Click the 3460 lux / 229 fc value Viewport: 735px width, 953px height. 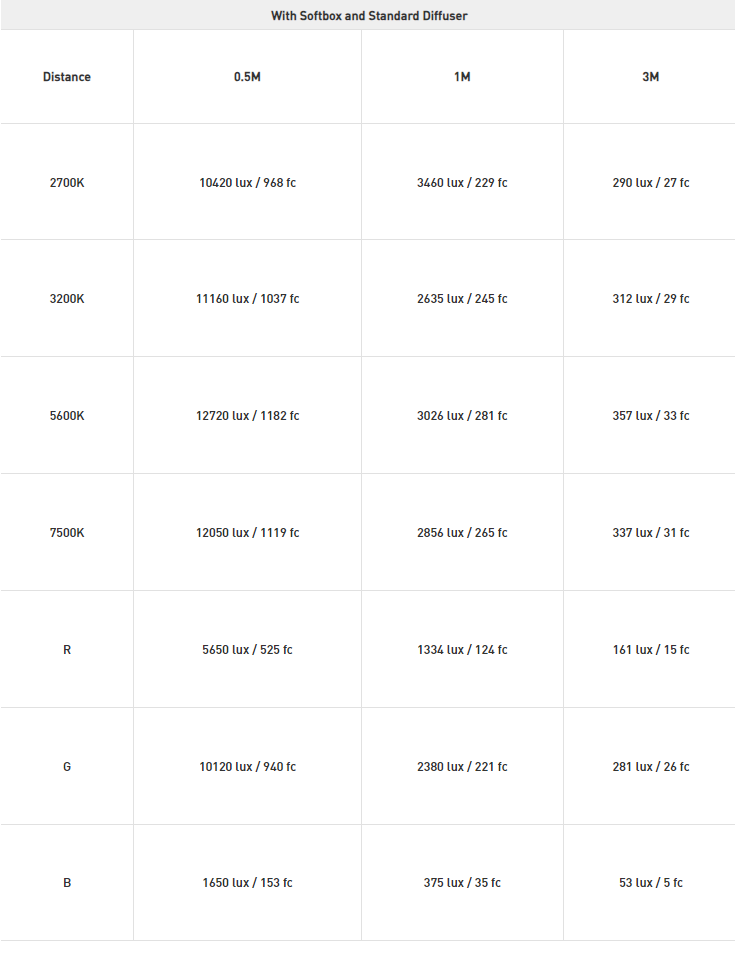pyautogui.click(x=462, y=183)
